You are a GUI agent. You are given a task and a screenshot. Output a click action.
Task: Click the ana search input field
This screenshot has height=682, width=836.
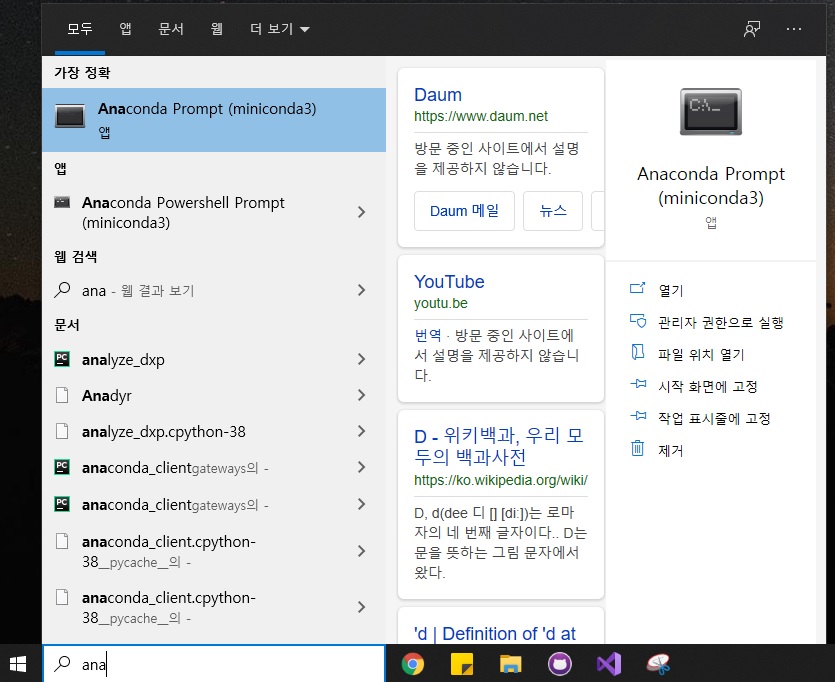tap(214, 664)
